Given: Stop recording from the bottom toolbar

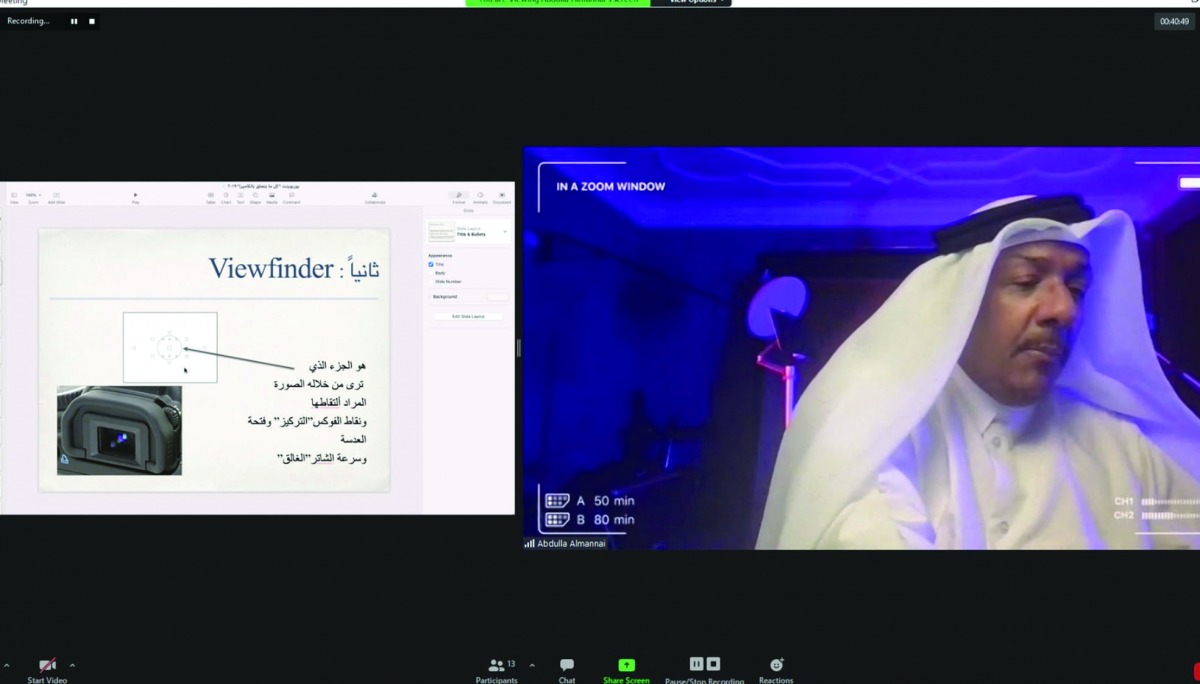Looking at the screenshot, I should pos(713,664).
